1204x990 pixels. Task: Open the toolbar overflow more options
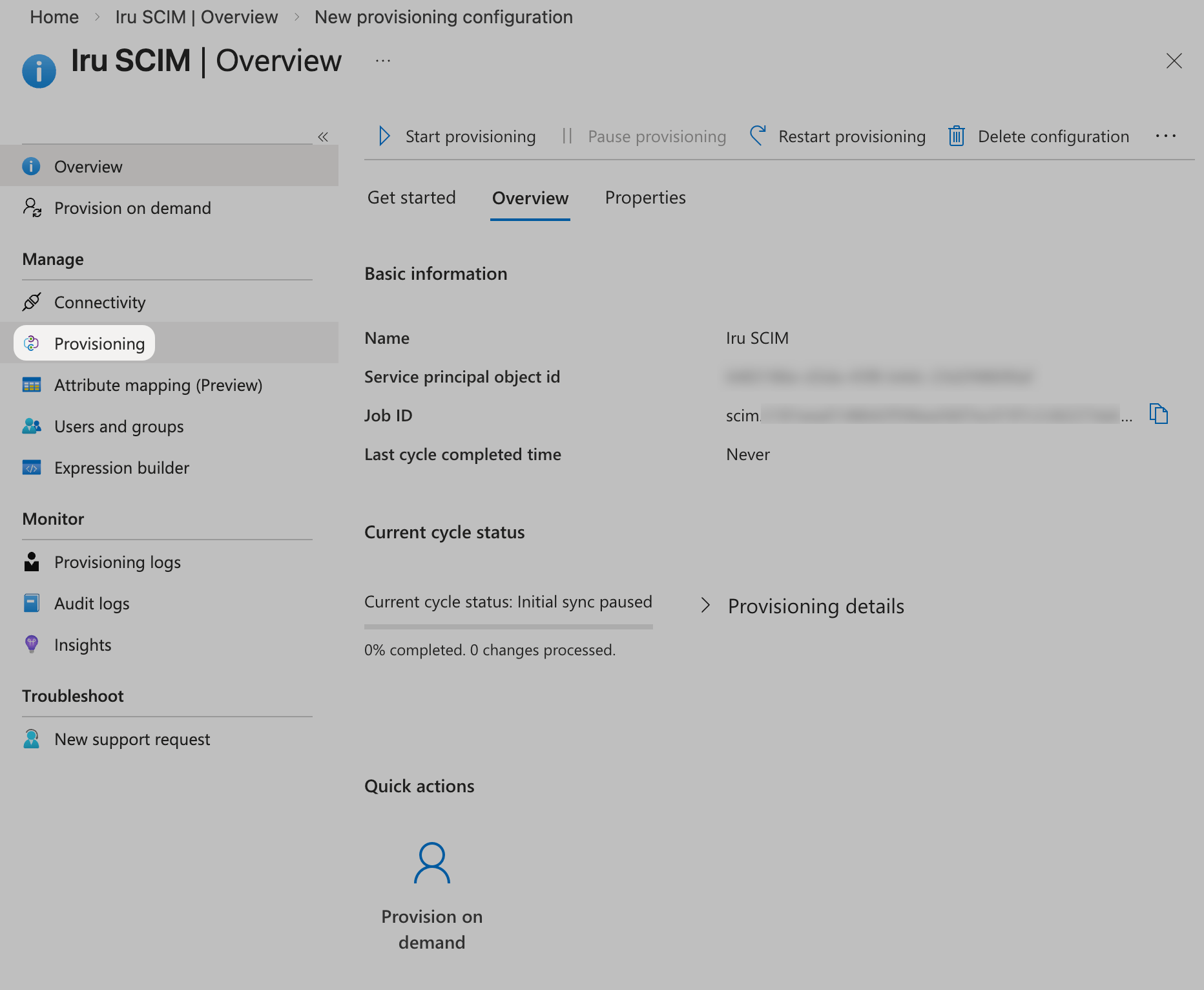pos(1165,136)
